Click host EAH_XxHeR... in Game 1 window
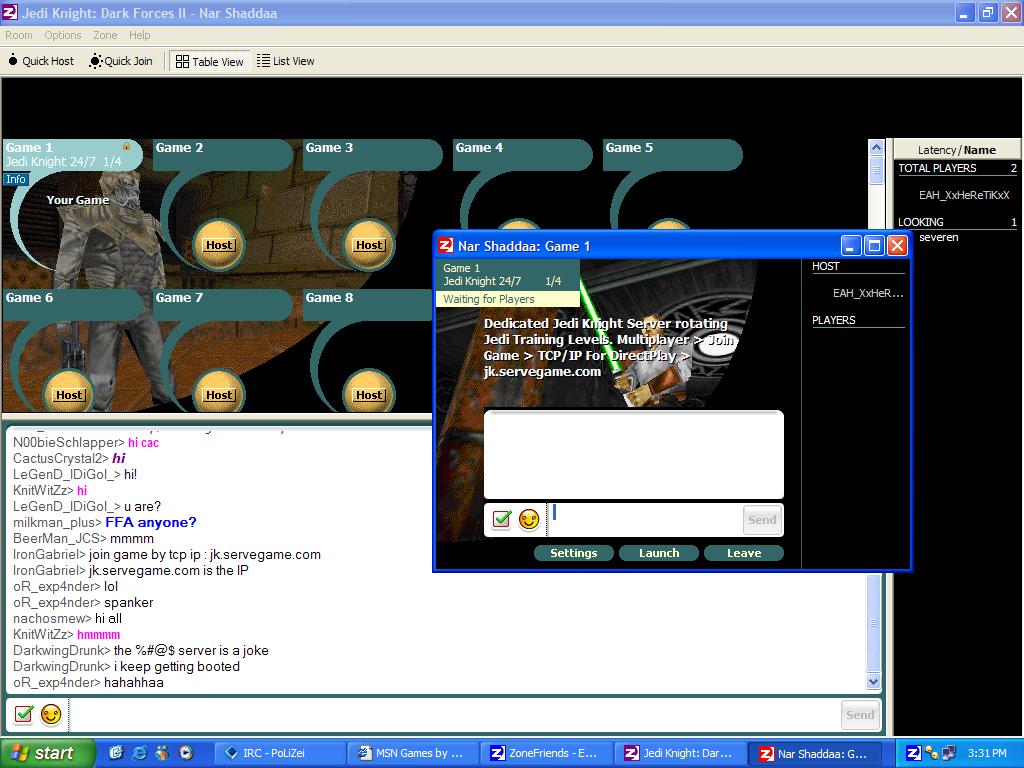The height and width of the screenshot is (768, 1024). coord(868,293)
